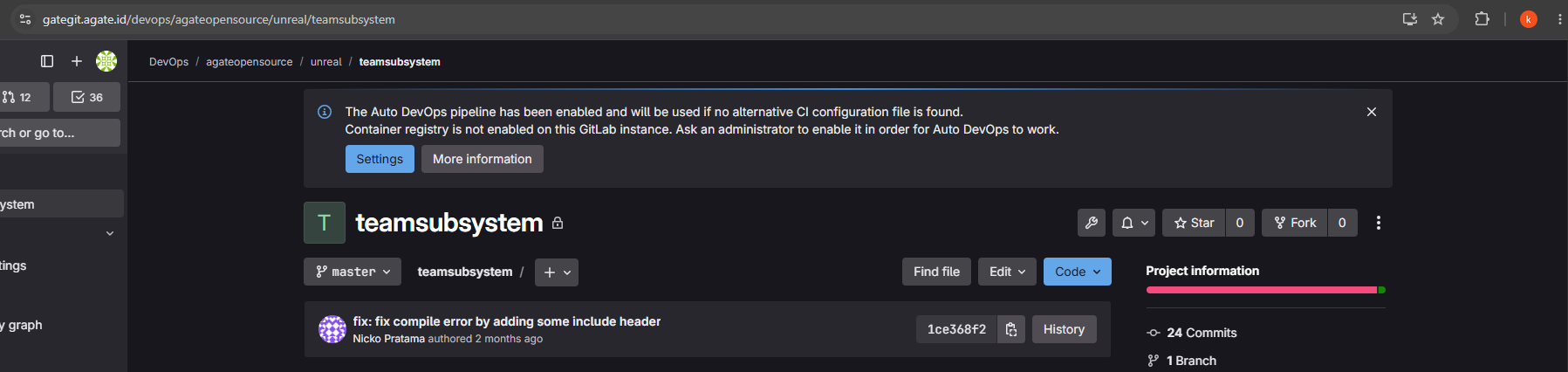Image resolution: width=1568 pixels, height=372 pixels.
Task: Bookmark this page with star icon
Action: pyautogui.click(x=1438, y=19)
